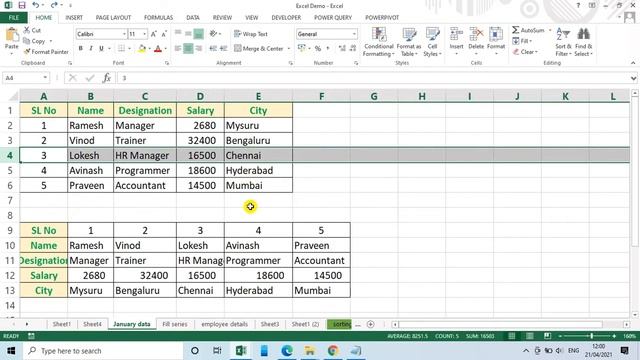Open the borders dropdown arrow

click(x=129, y=49)
